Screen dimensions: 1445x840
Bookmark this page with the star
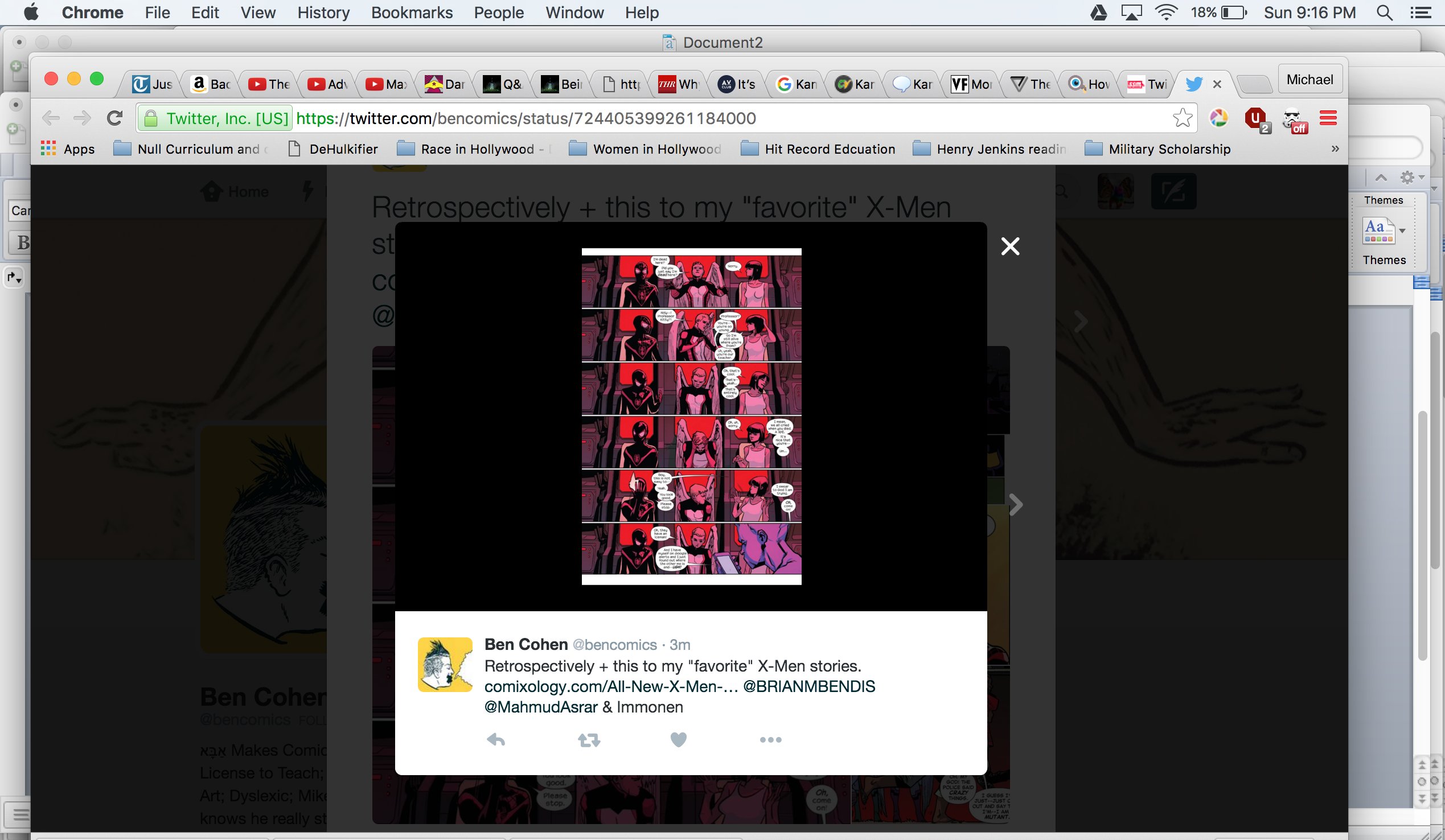(x=1183, y=118)
